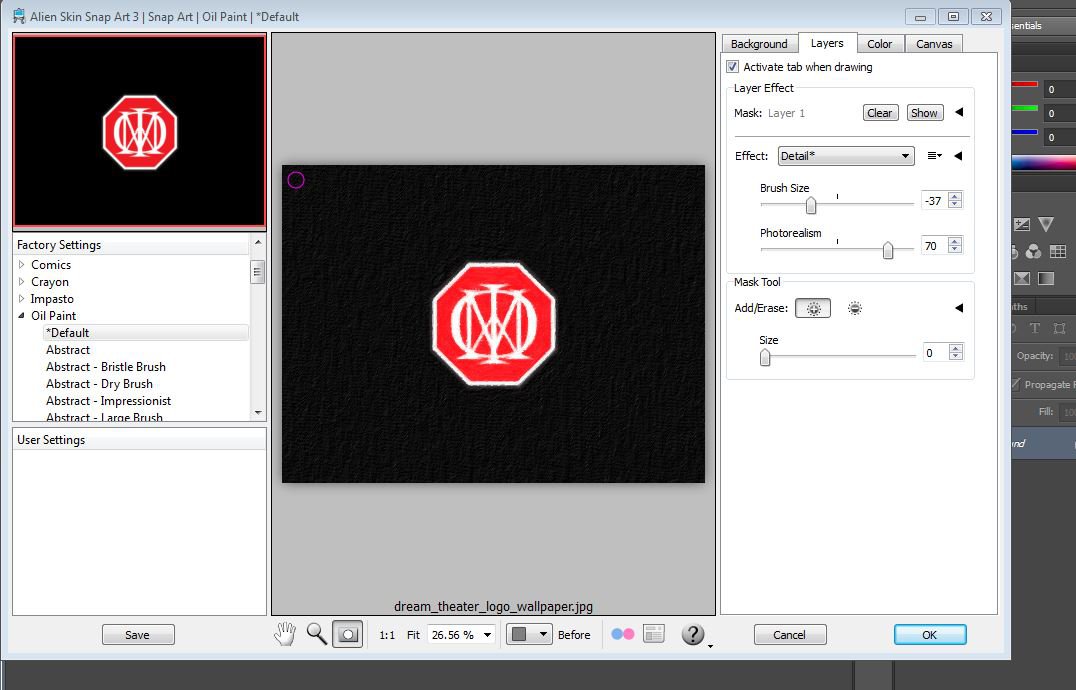Click the logo navigator thumbnail
This screenshot has height=690, width=1076.
[139, 131]
